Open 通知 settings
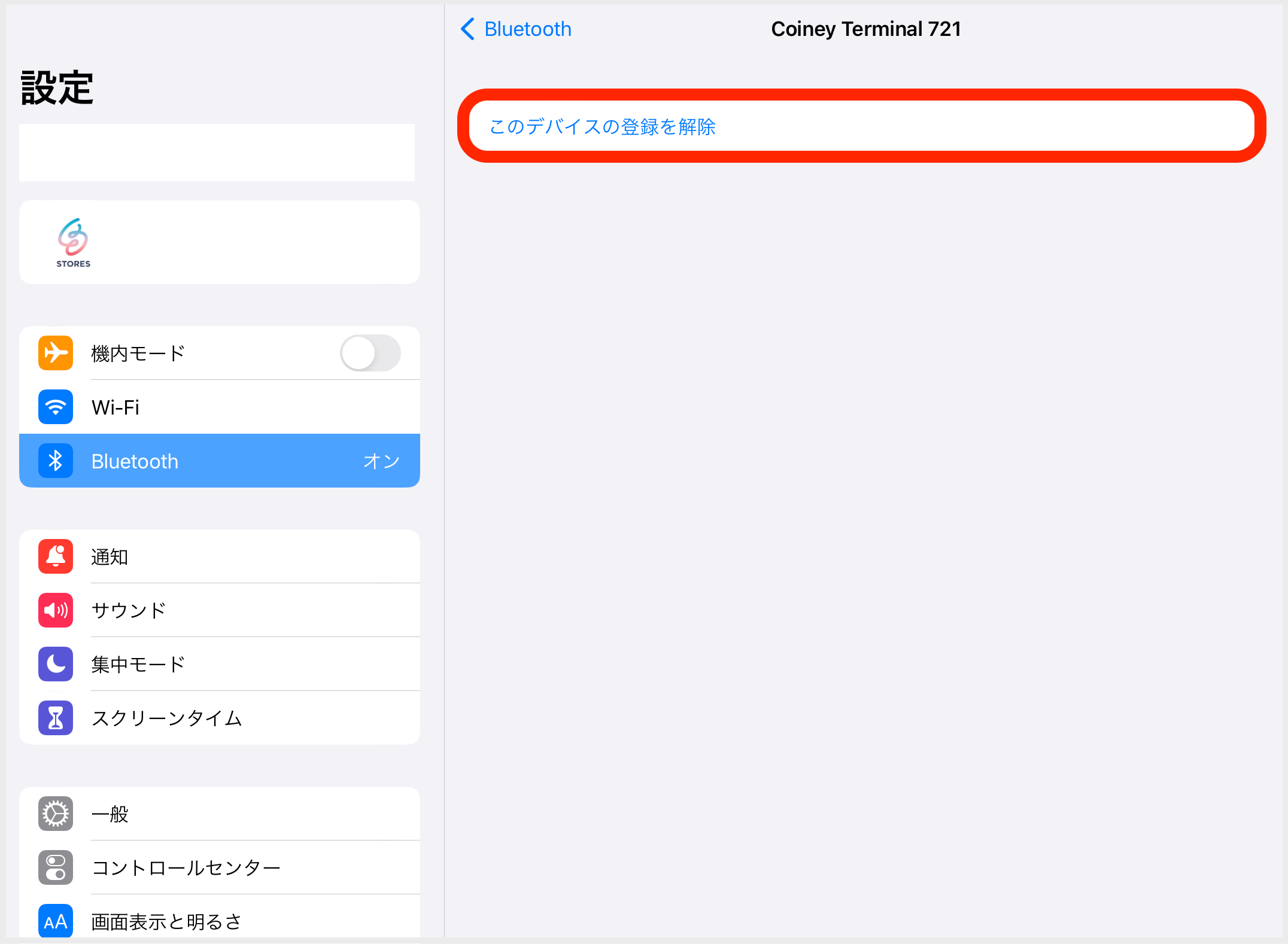This screenshot has height=944, width=1288. [220, 556]
